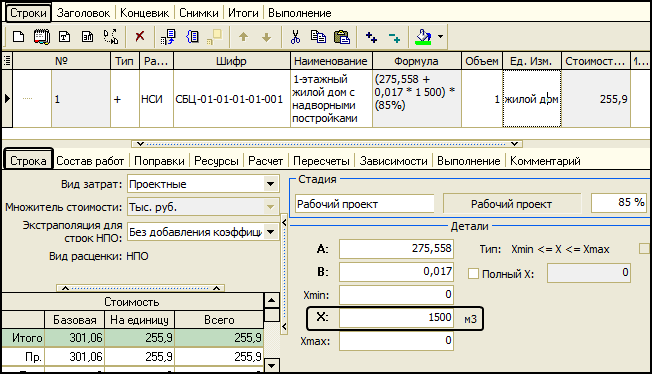This screenshot has width=652, height=374.
Task: Click the Xmin input field
Action: (396, 295)
